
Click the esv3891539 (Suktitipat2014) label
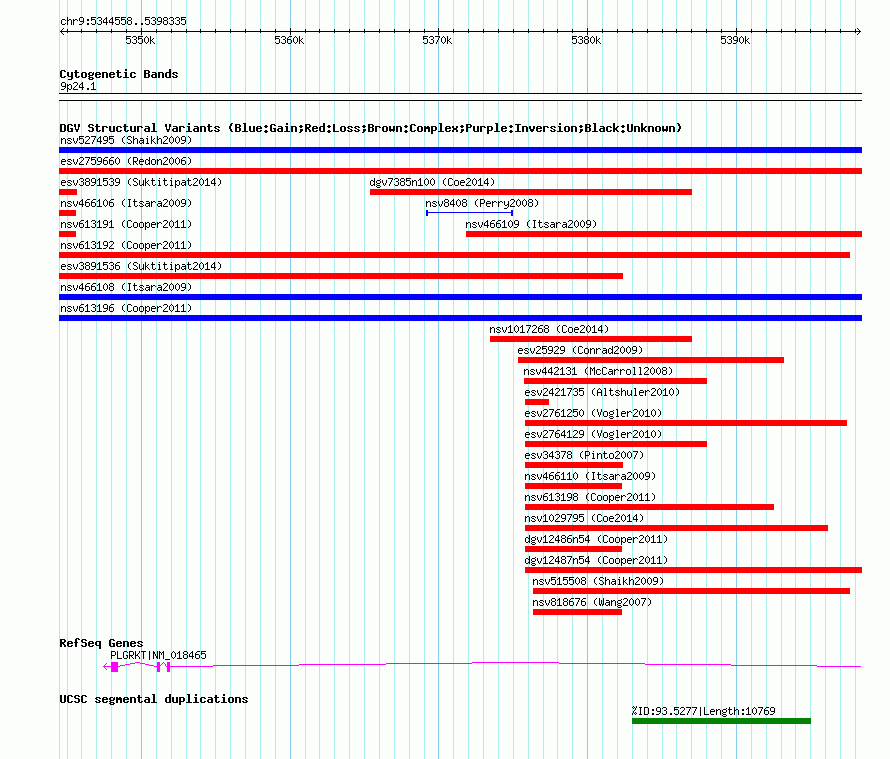pos(141,182)
